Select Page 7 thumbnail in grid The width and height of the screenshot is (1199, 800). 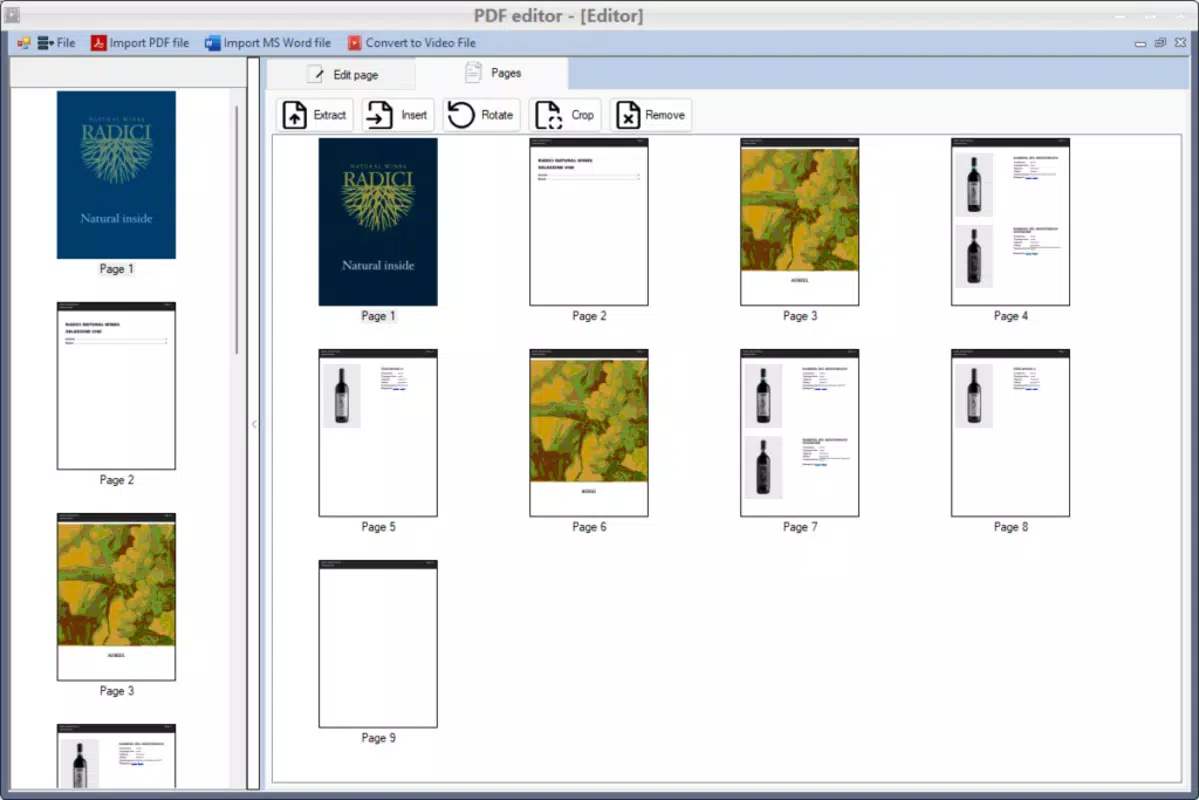[x=799, y=433]
